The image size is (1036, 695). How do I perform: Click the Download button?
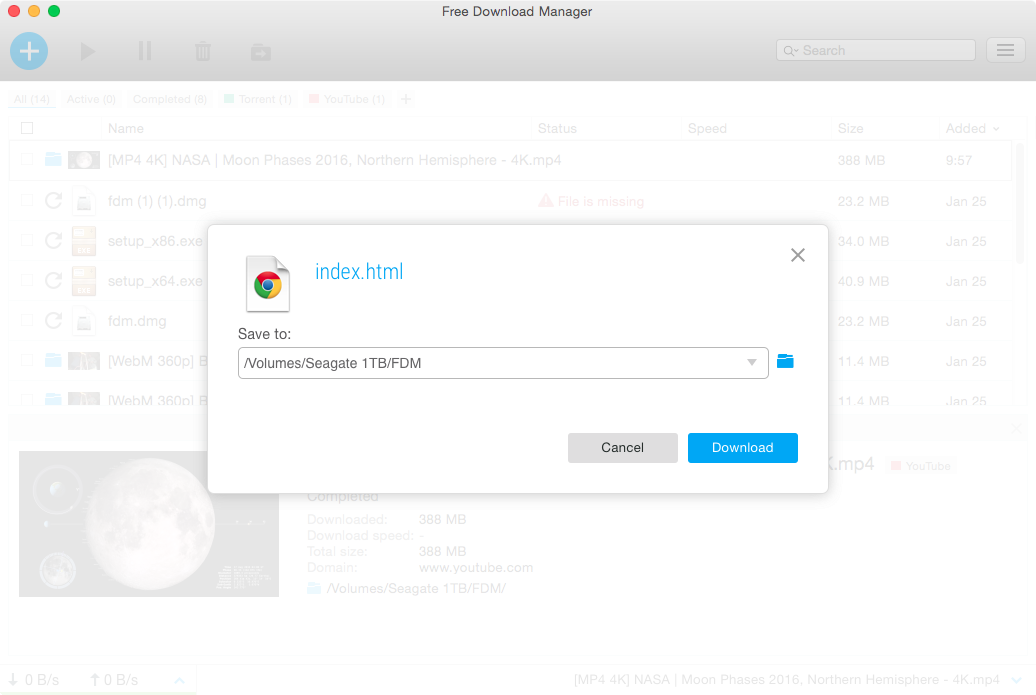pos(743,448)
